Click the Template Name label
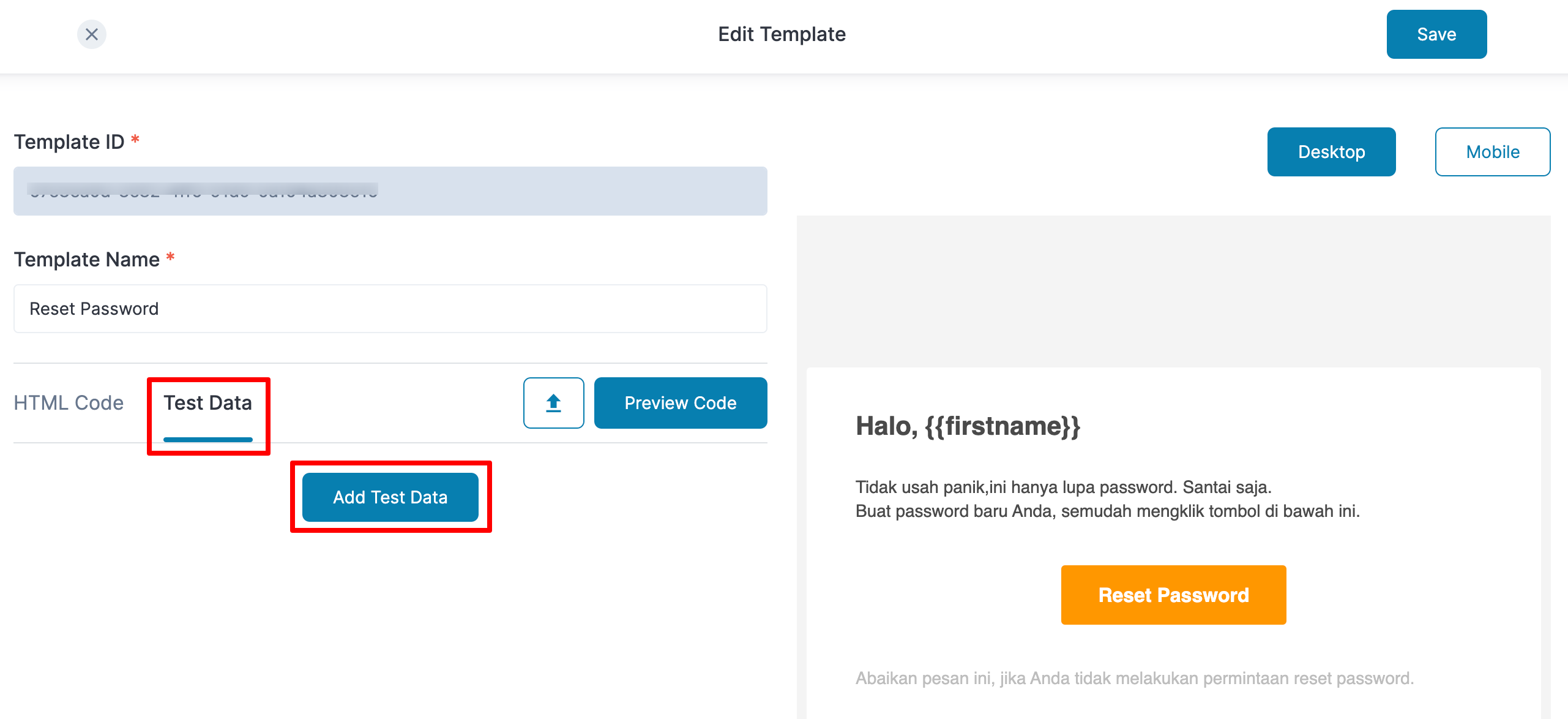This screenshot has height=719, width=1568. pos(87,260)
